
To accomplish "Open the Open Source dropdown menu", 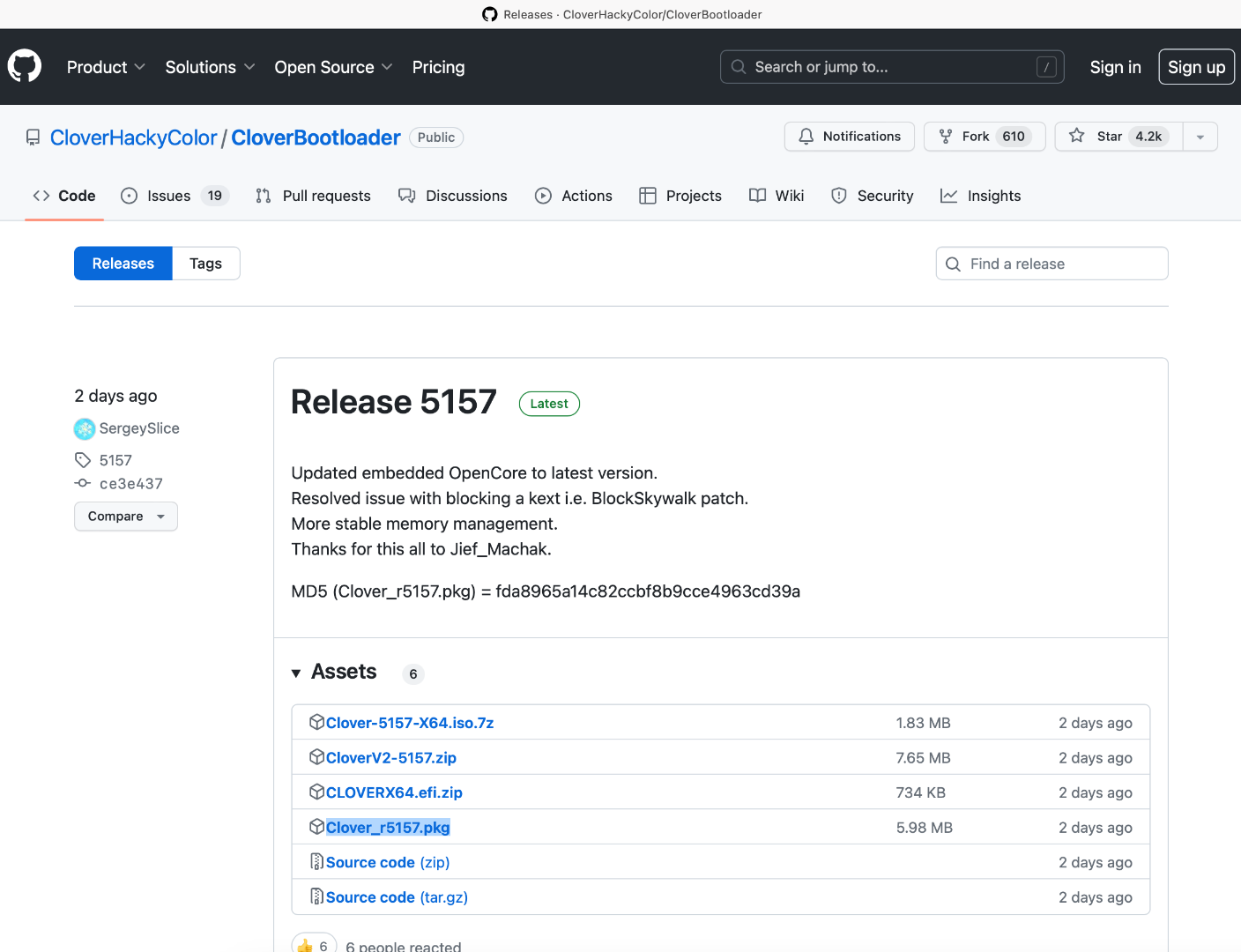I will coord(333,67).
